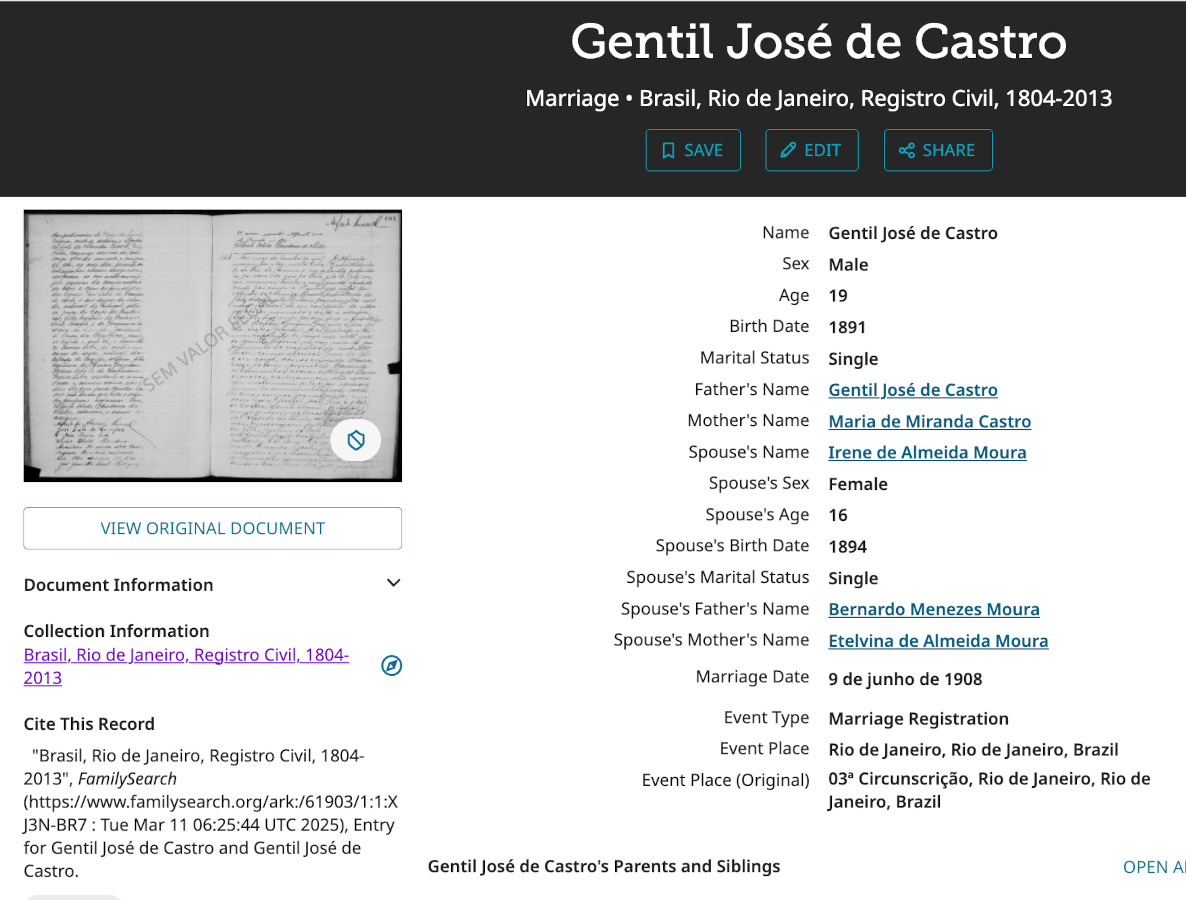Click the Cite This Record heading
The height and width of the screenshot is (900, 1186).
(x=89, y=724)
